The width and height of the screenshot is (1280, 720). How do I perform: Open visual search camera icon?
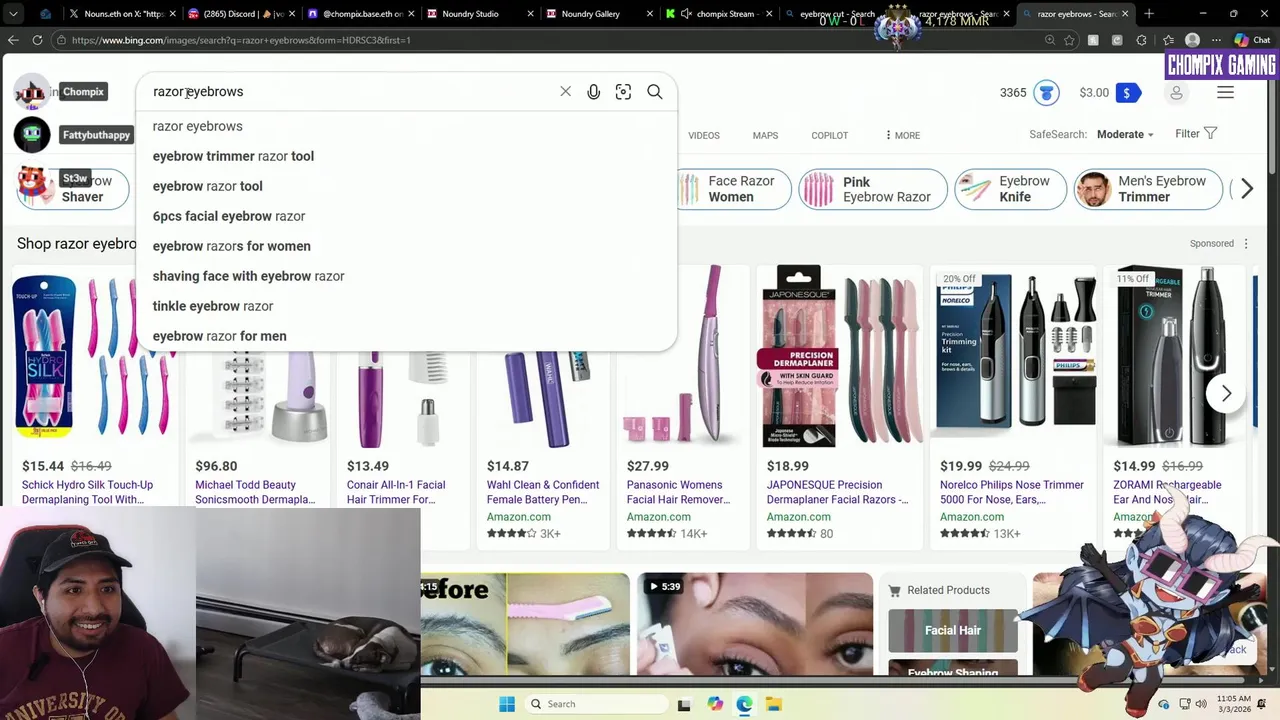[x=623, y=92]
